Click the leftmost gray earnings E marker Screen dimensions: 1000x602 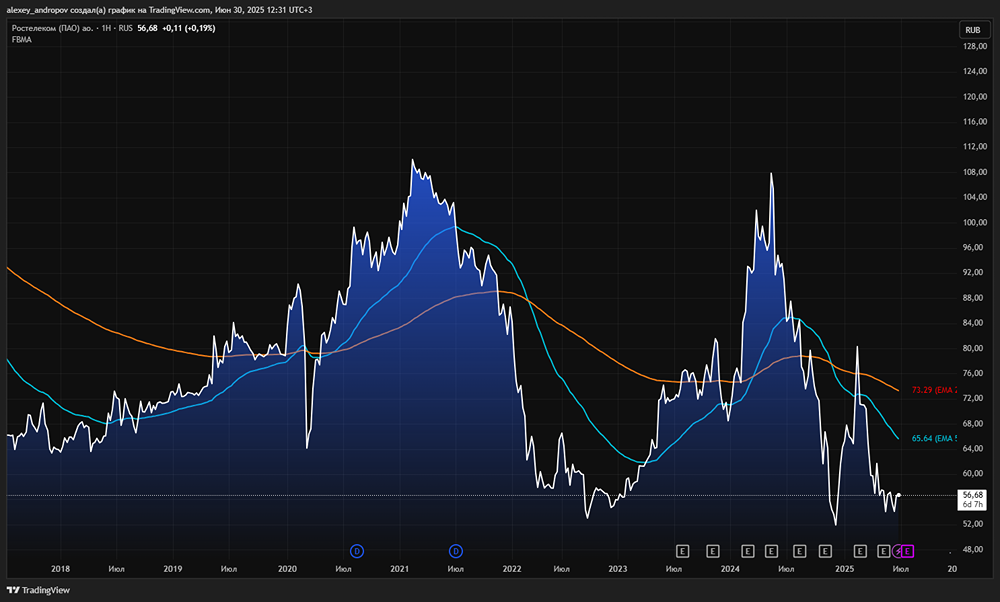click(x=683, y=550)
